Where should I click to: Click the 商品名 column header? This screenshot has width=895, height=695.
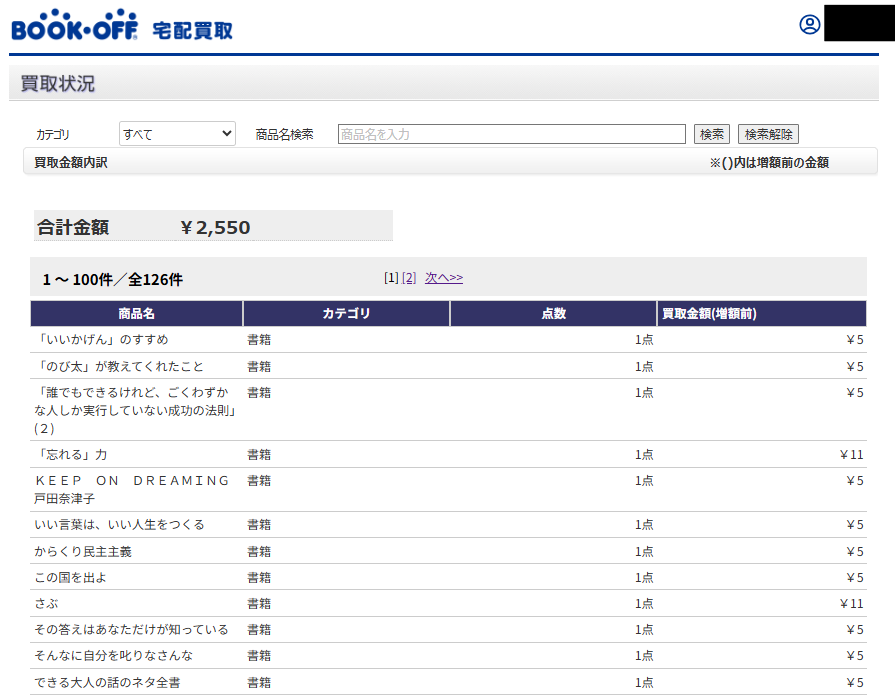point(136,314)
